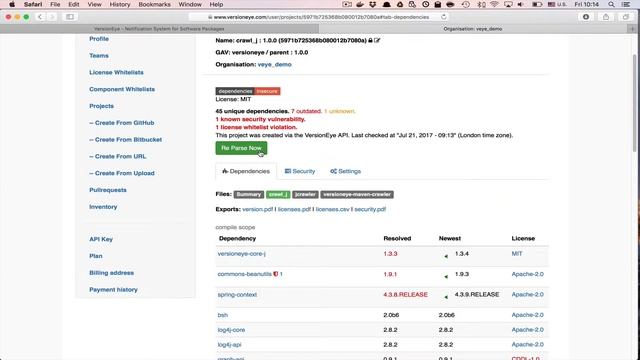Select the Summary file badge

249,195
